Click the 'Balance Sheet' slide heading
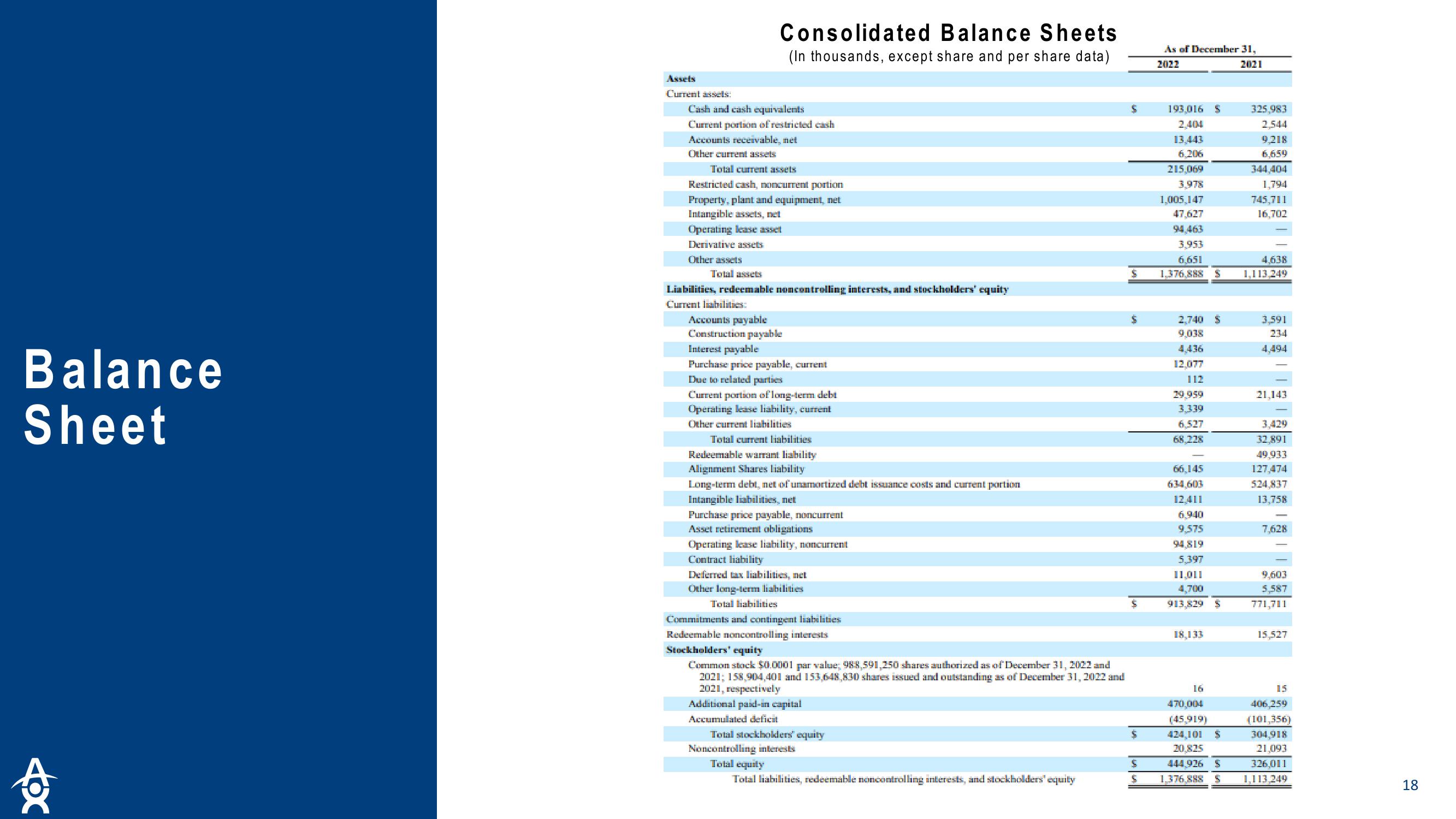Viewport: 1456px width, 819px height. pyautogui.click(x=123, y=397)
